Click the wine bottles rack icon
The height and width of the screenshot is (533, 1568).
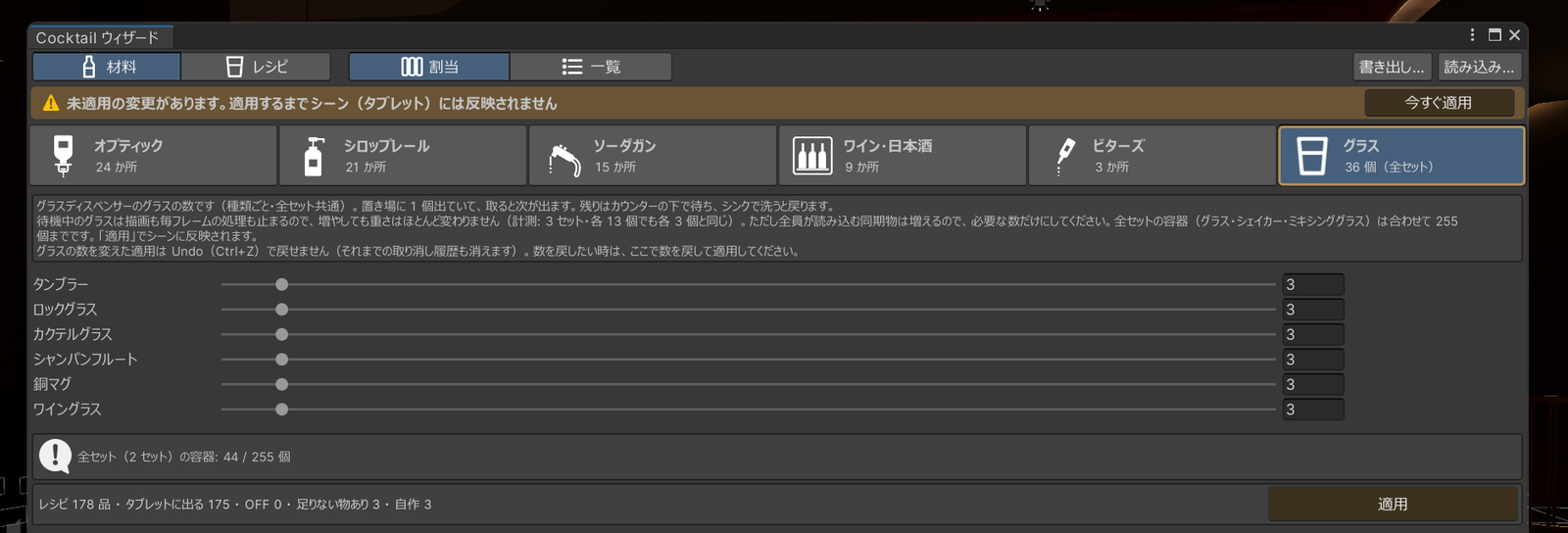812,156
